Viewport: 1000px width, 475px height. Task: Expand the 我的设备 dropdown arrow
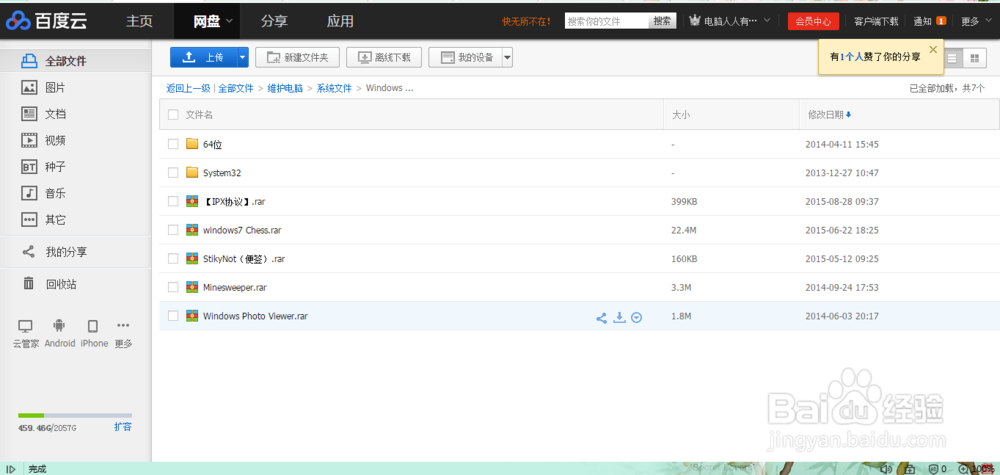(x=508, y=57)
